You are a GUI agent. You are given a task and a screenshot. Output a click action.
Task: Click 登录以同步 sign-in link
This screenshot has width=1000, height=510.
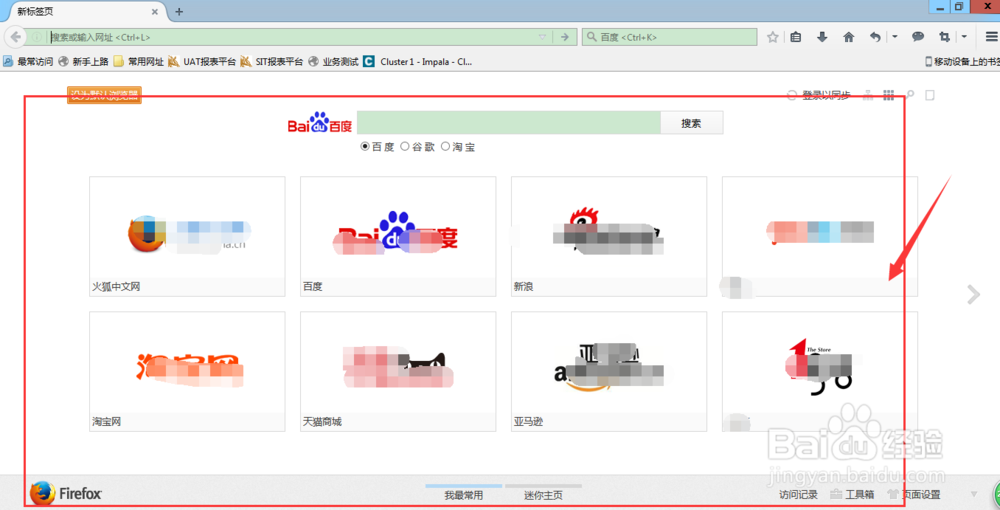click(826, 96)
